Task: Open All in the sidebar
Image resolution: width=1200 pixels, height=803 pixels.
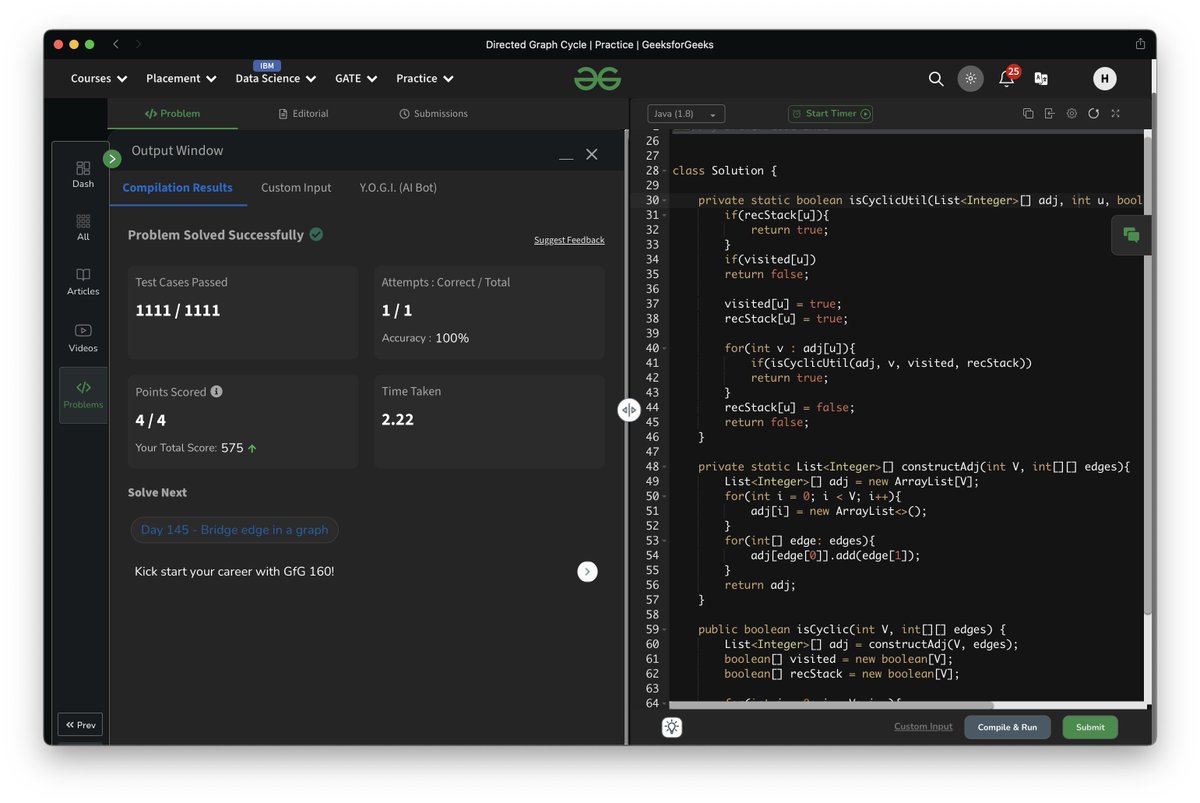Action: coord(83,227)
